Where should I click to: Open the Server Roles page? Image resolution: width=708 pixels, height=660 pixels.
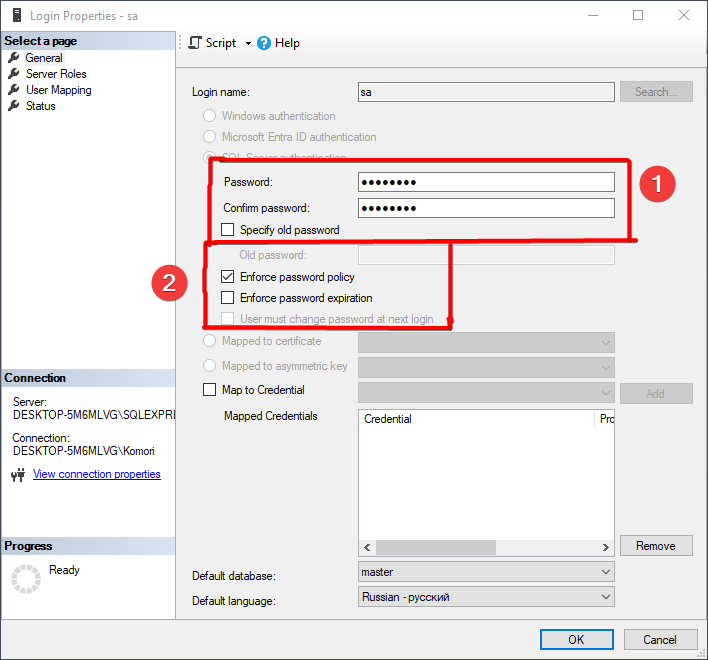(x=56, y=74)
